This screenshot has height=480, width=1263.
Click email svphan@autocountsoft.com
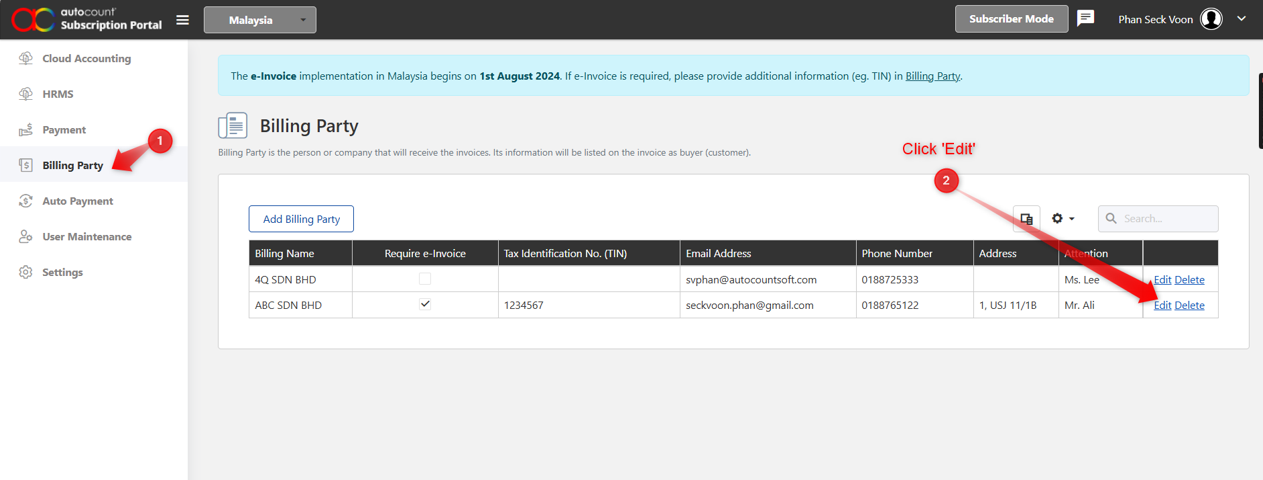pos(751,280)
